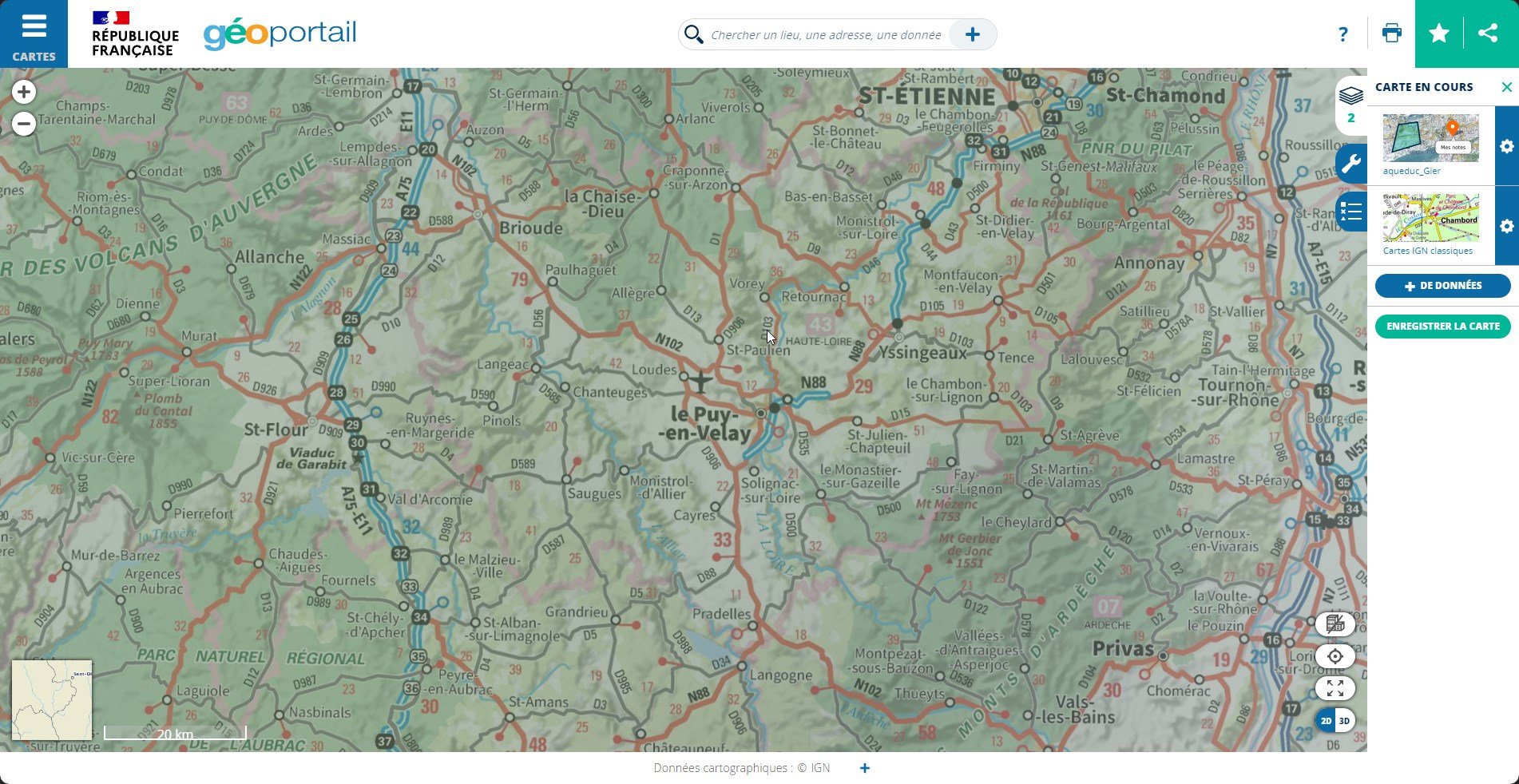The width and height of the screenshot is (1519, 784).
Task: Click the overview minimap
Action: pos(52,700)
